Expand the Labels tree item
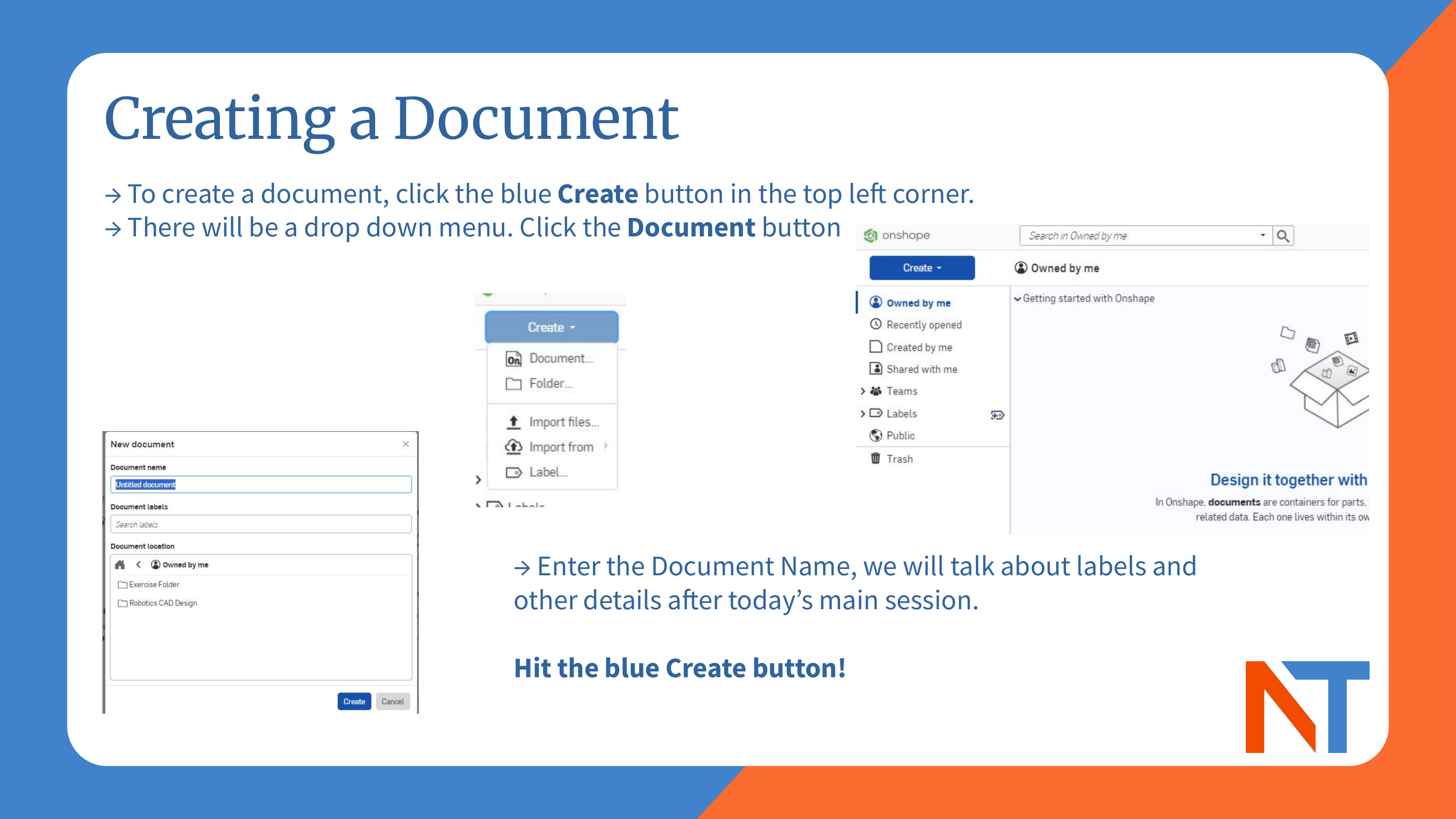 coord(862,414)
